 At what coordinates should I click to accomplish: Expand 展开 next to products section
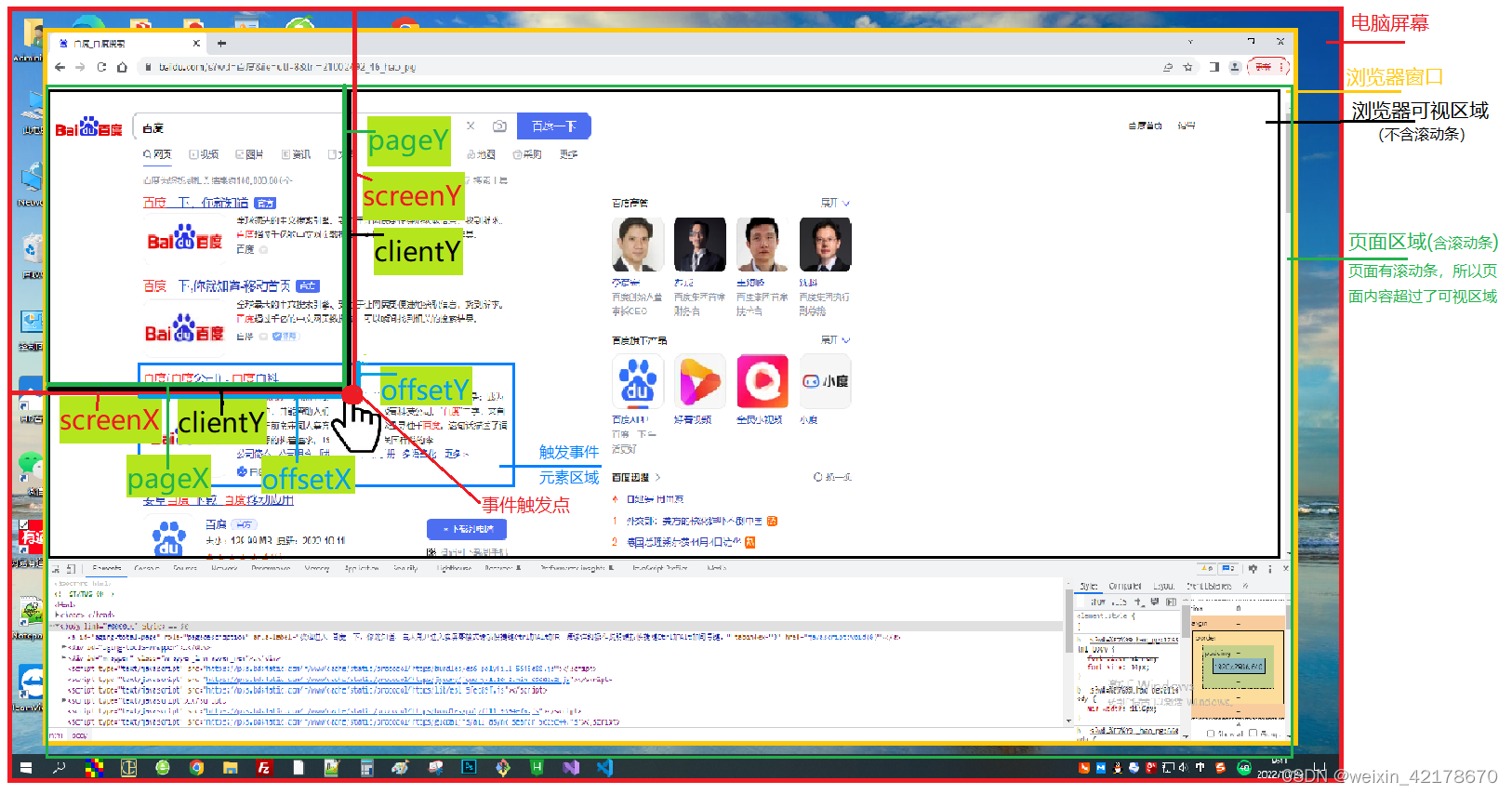click(834, 340)
